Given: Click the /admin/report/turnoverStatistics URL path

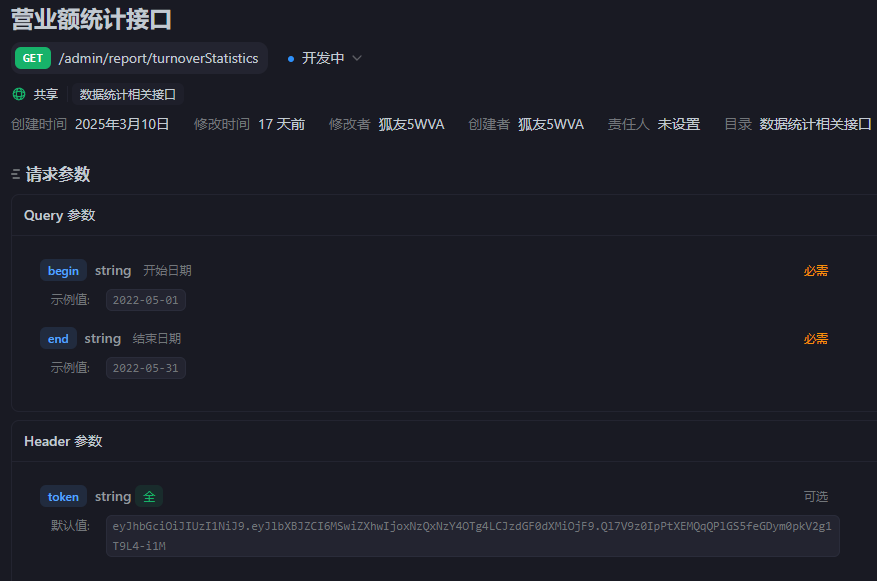Looking at the screenshot, I should coord(158,58).
